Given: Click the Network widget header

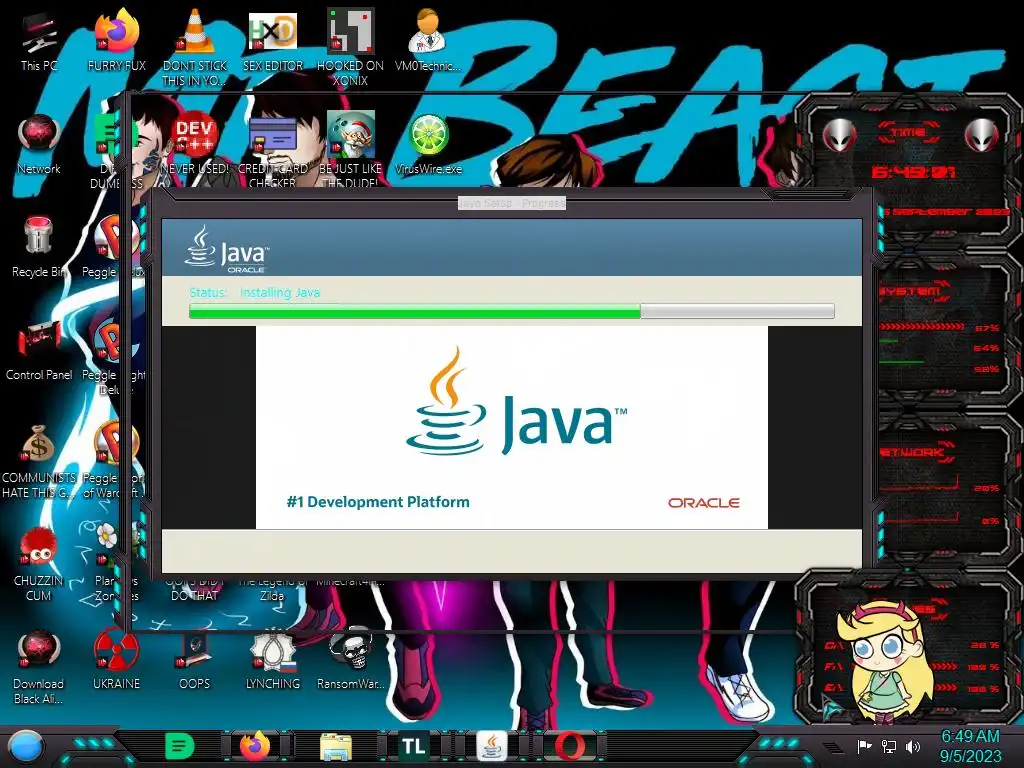Looking at the screenshot, I should click(x=914, y=452).
